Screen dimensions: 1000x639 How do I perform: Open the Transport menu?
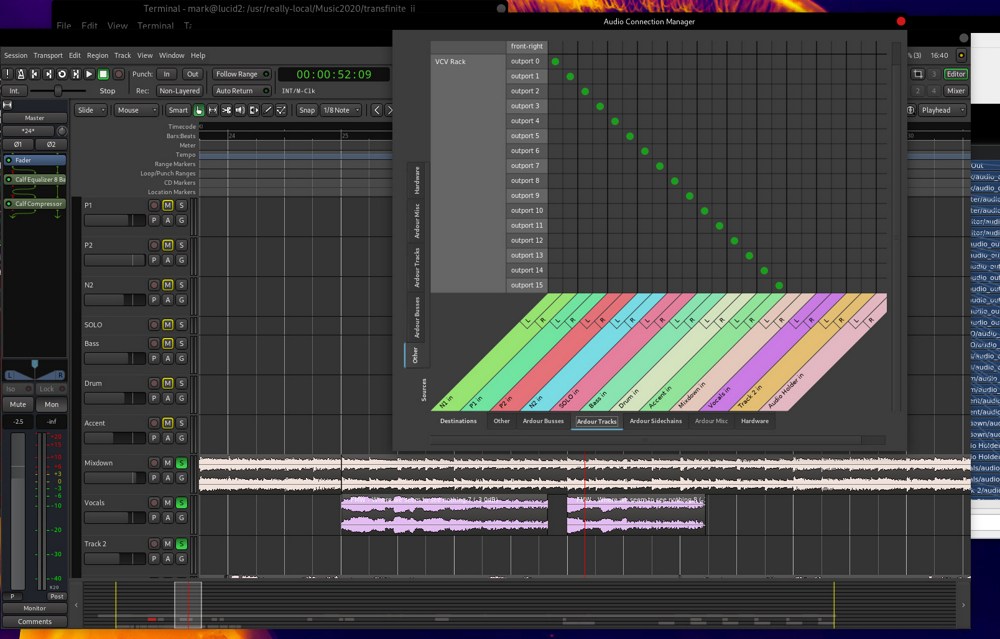point(48,55)
